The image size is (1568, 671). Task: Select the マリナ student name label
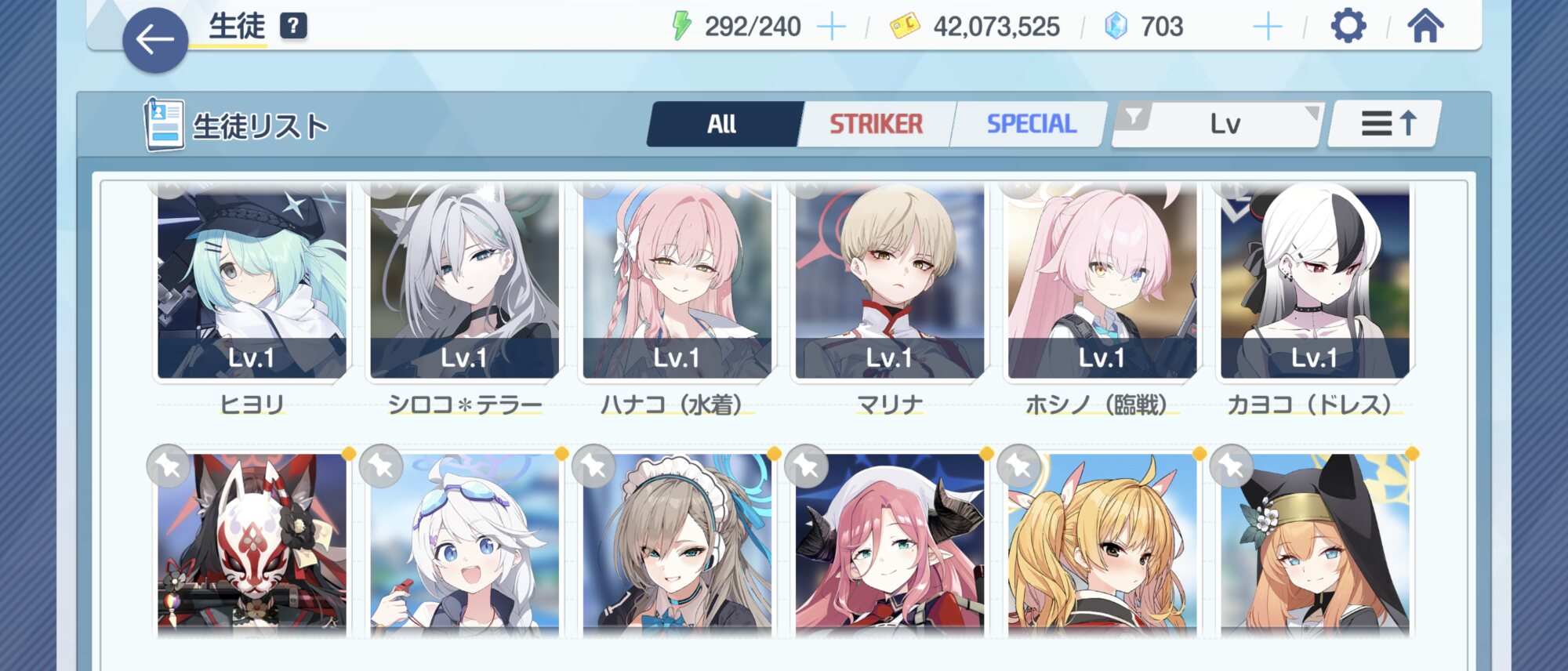click(890, 404)
